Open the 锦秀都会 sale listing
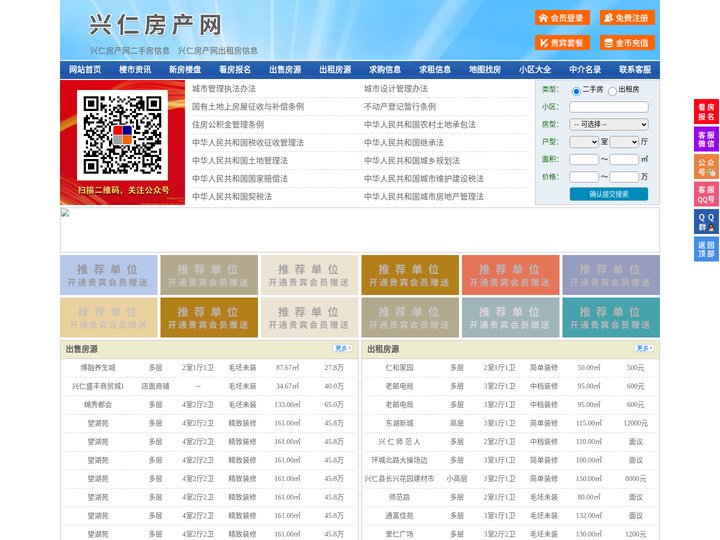The height and width of the screenshot is (540, 720). coord(98,405)
